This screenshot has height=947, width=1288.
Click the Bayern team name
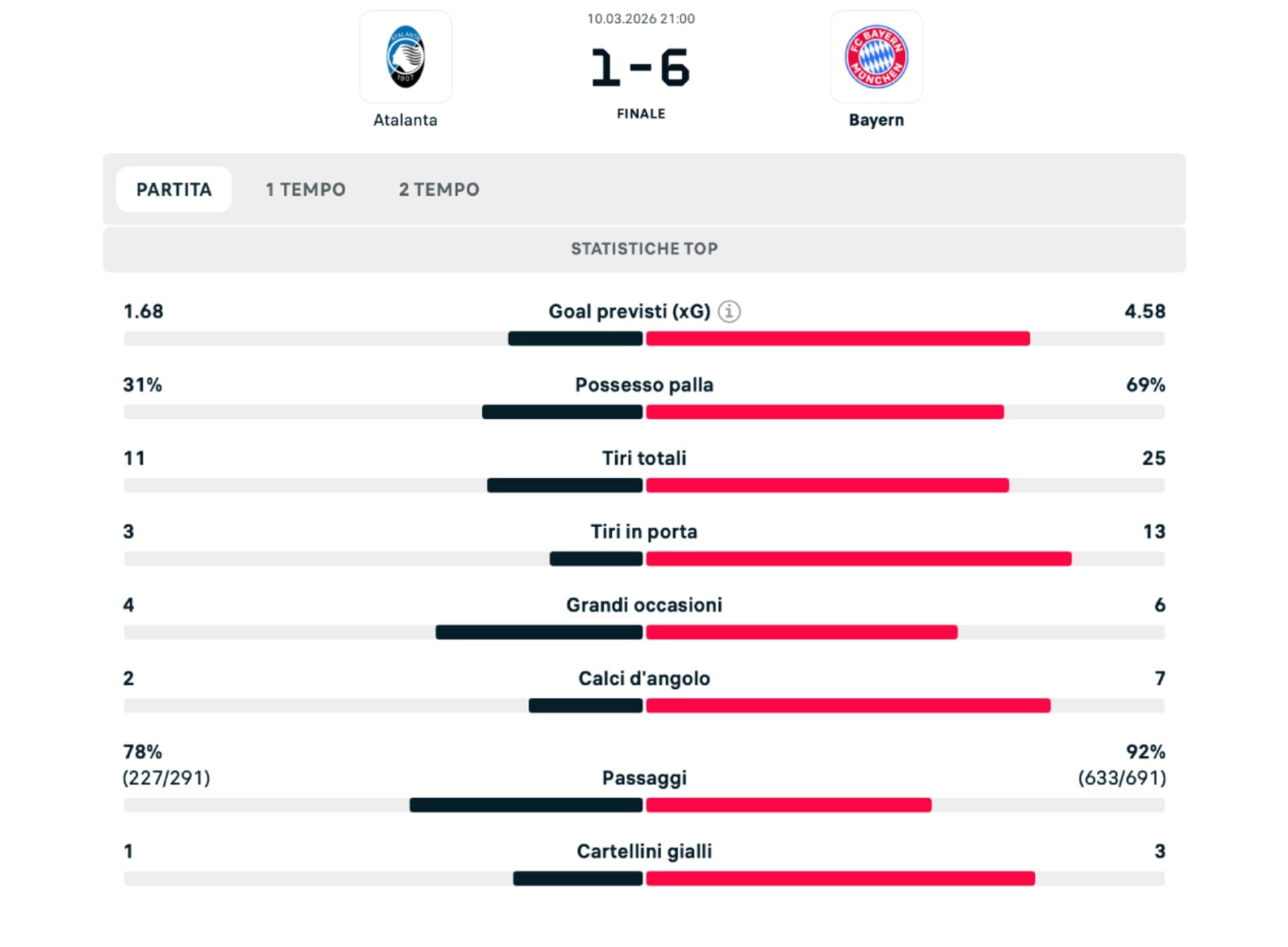tap(876, 120)
